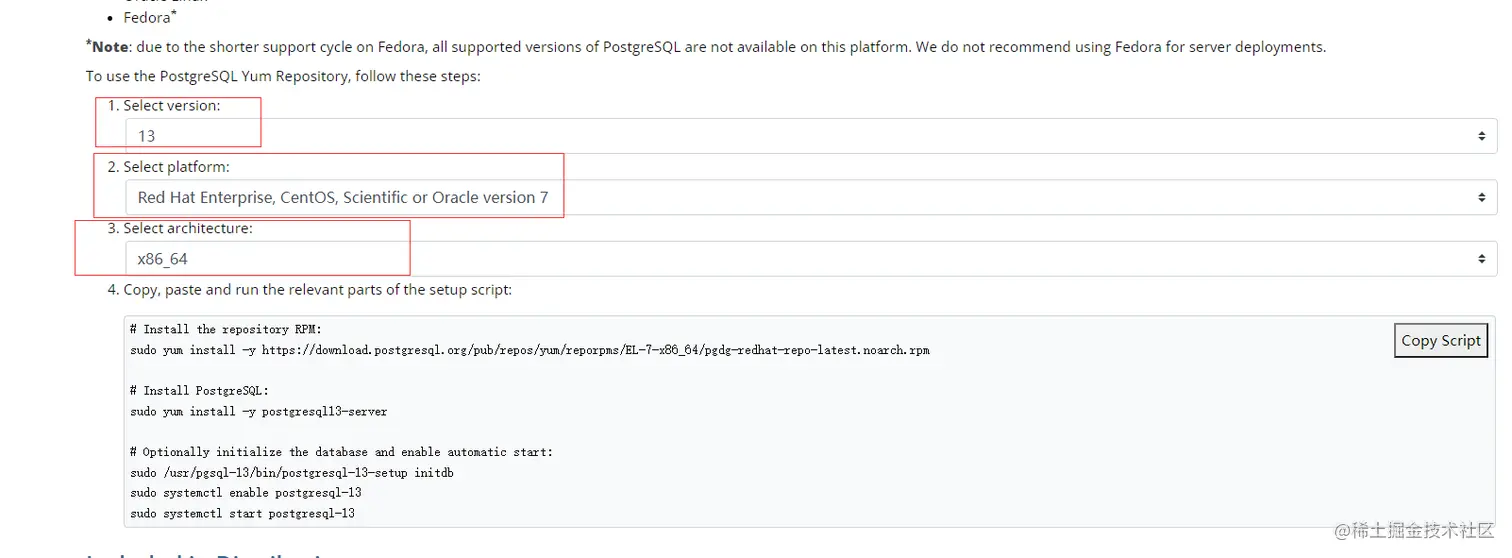The height and width of the screenshot is (558, 1512).
Task: Click the 'sudo systemctl start postgresql-13' line
Action: 242,513
